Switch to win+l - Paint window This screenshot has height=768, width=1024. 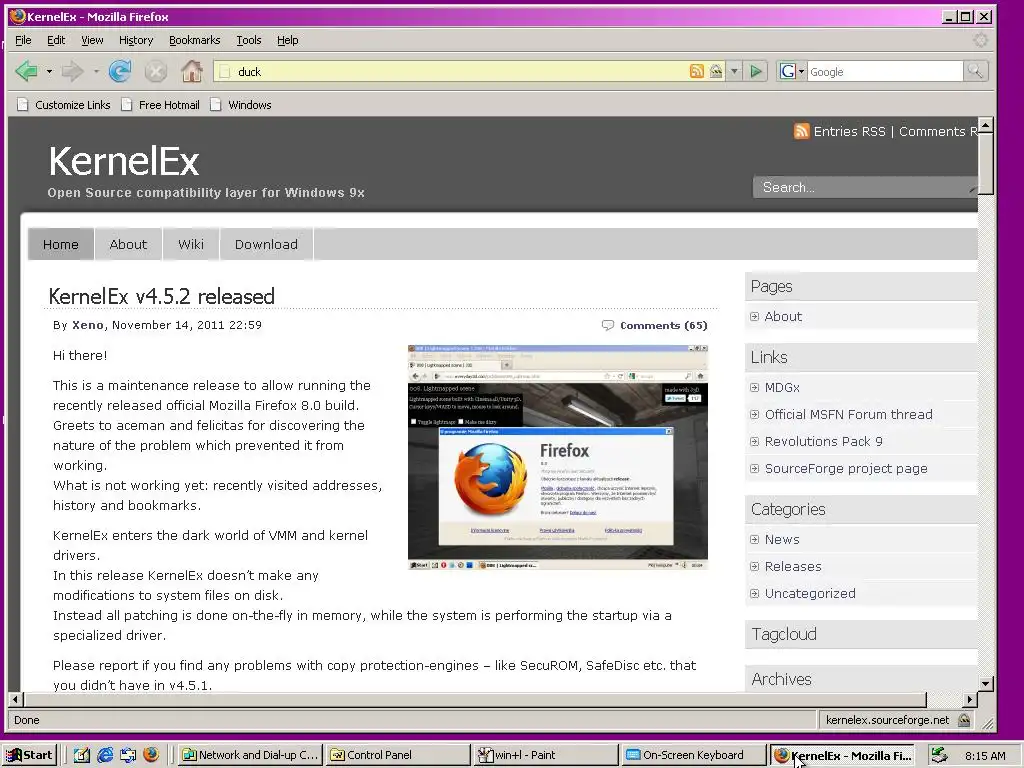545,755
